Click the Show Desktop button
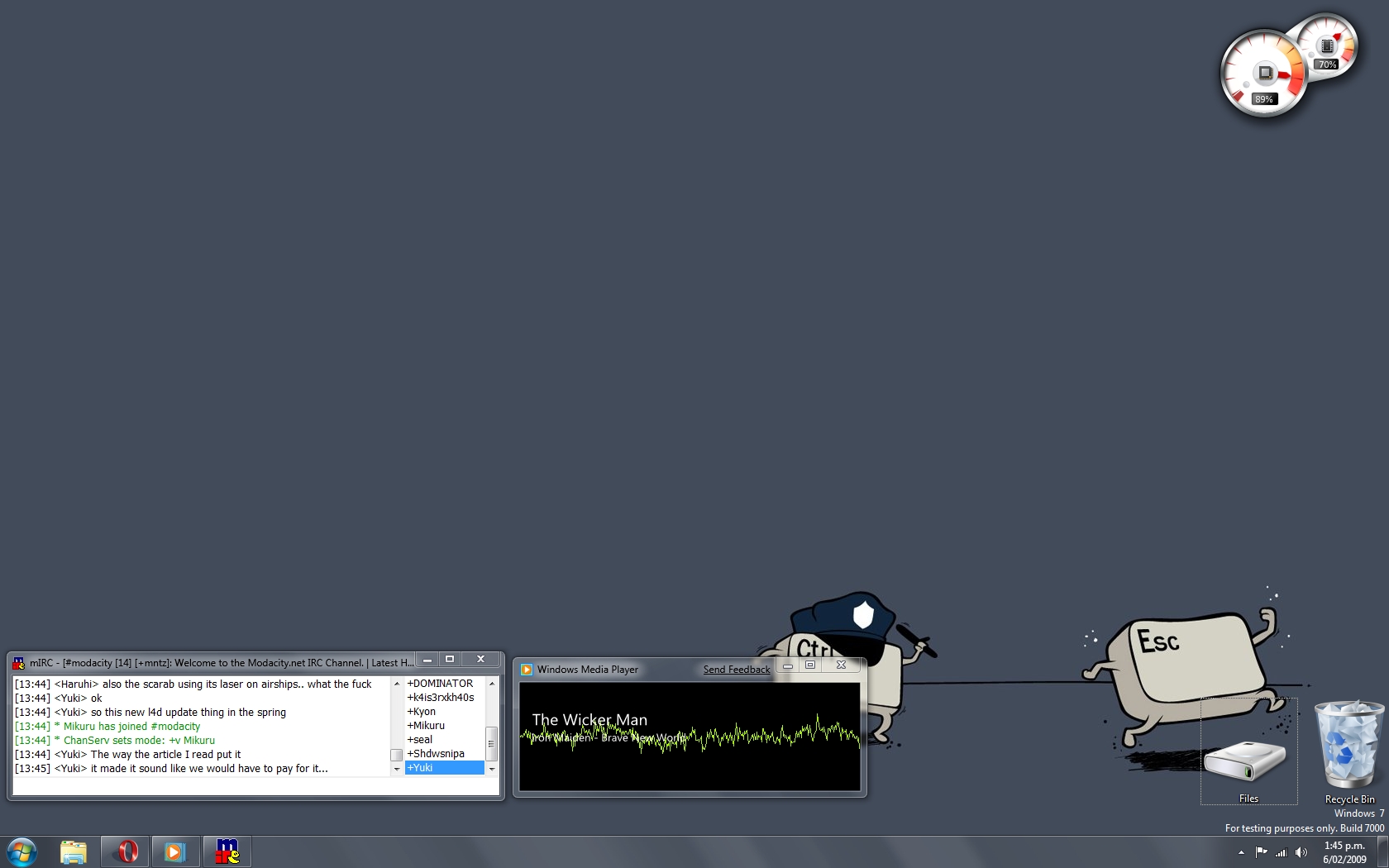Viewport: 1389px width, 868px height. click(1383, 852)
